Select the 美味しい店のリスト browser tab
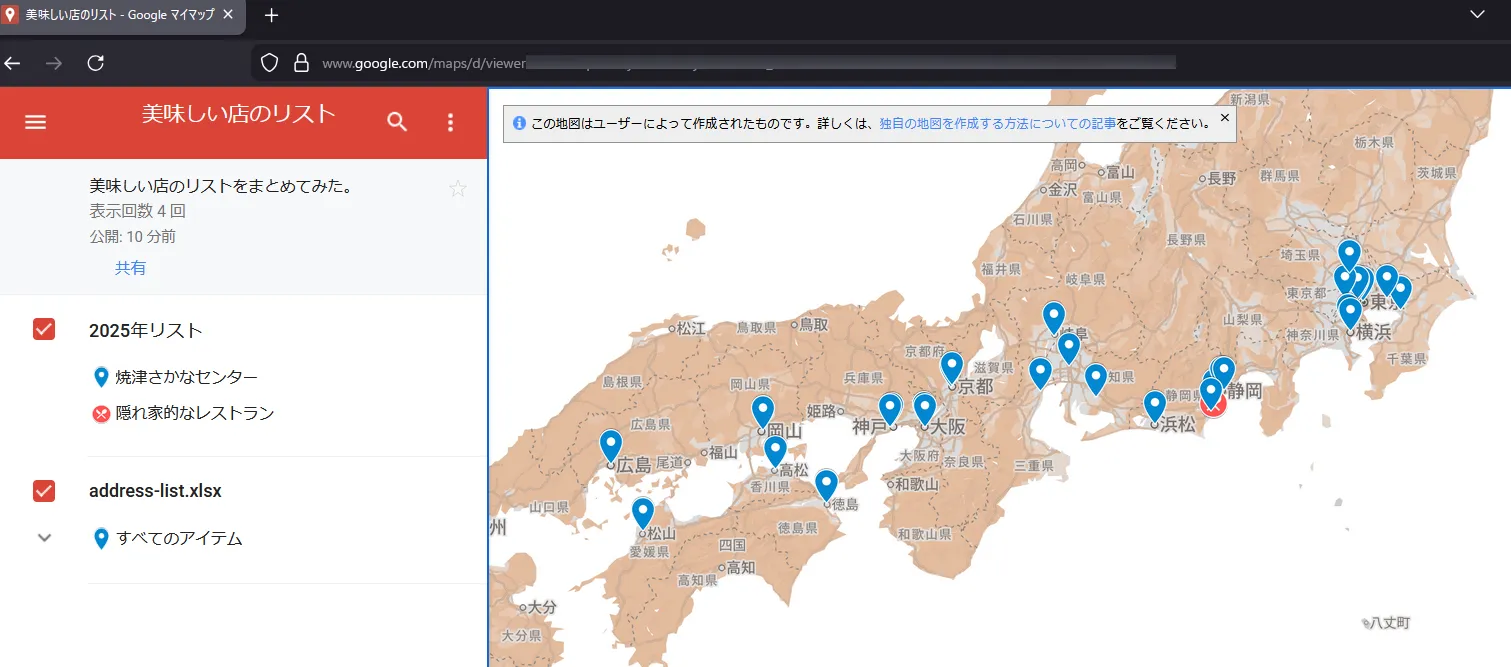 tap(122, 16)
